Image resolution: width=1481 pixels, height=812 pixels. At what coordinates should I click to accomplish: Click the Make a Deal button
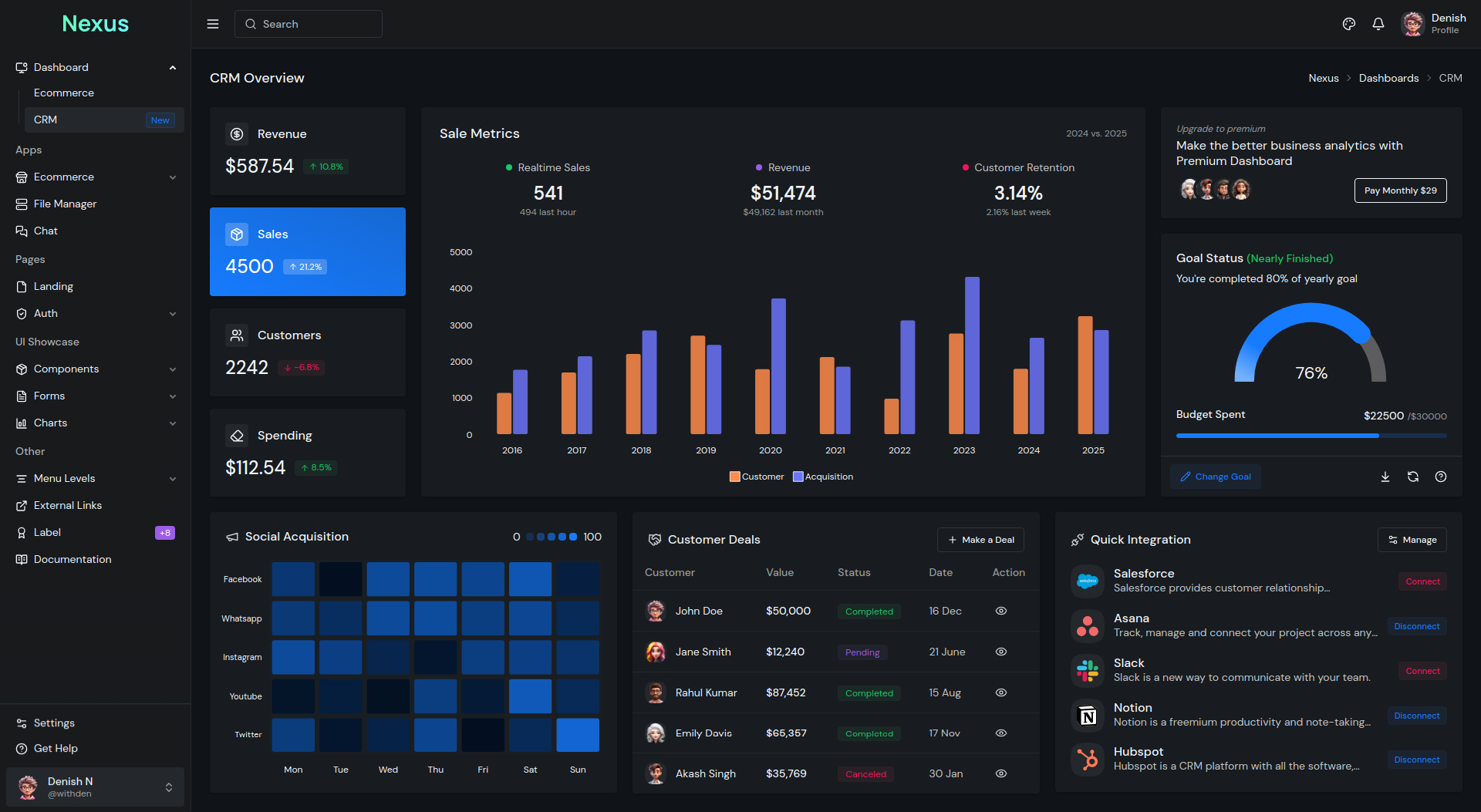tap(980, 539)
